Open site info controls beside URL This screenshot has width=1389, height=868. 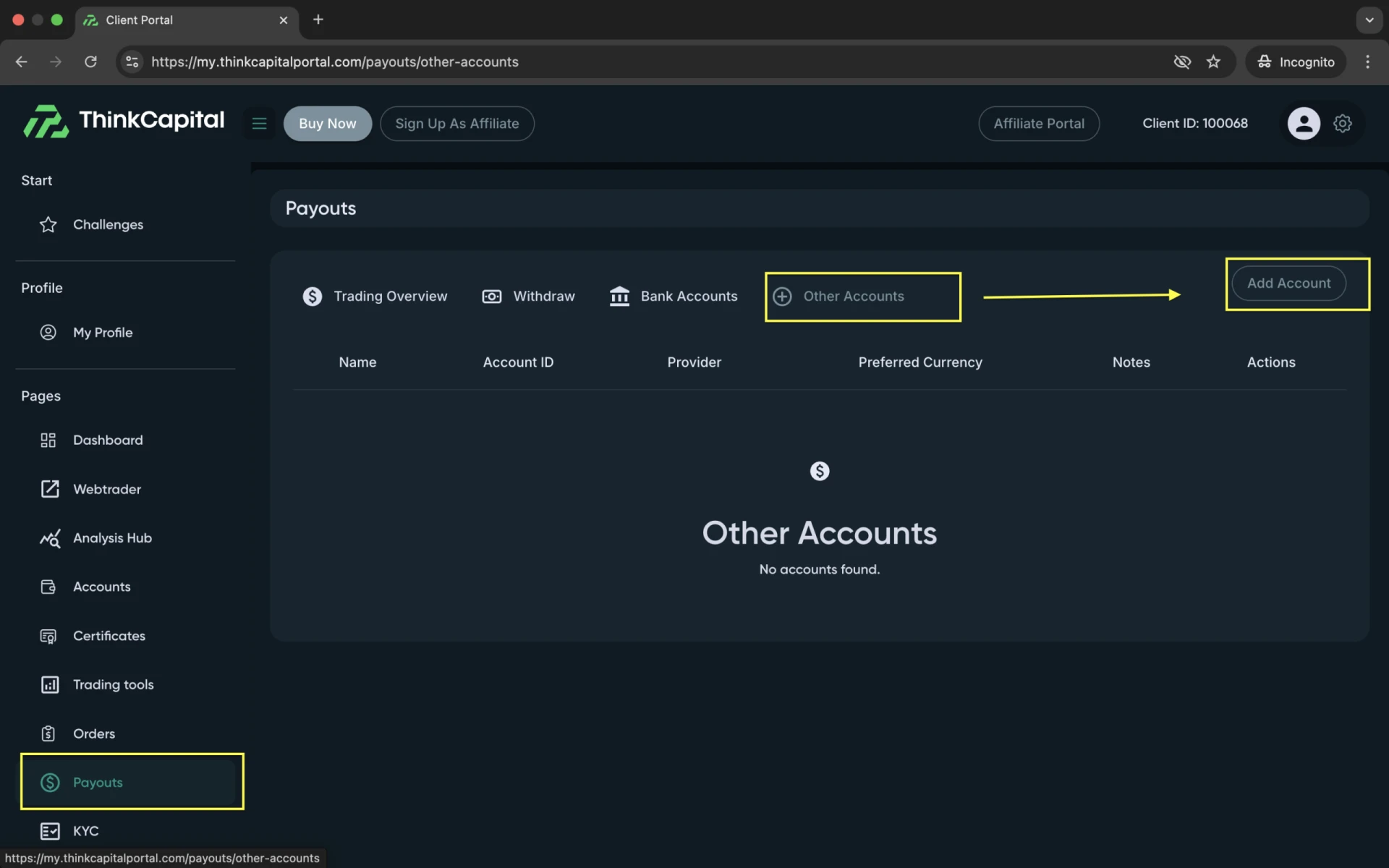click(x=132, y=61)
